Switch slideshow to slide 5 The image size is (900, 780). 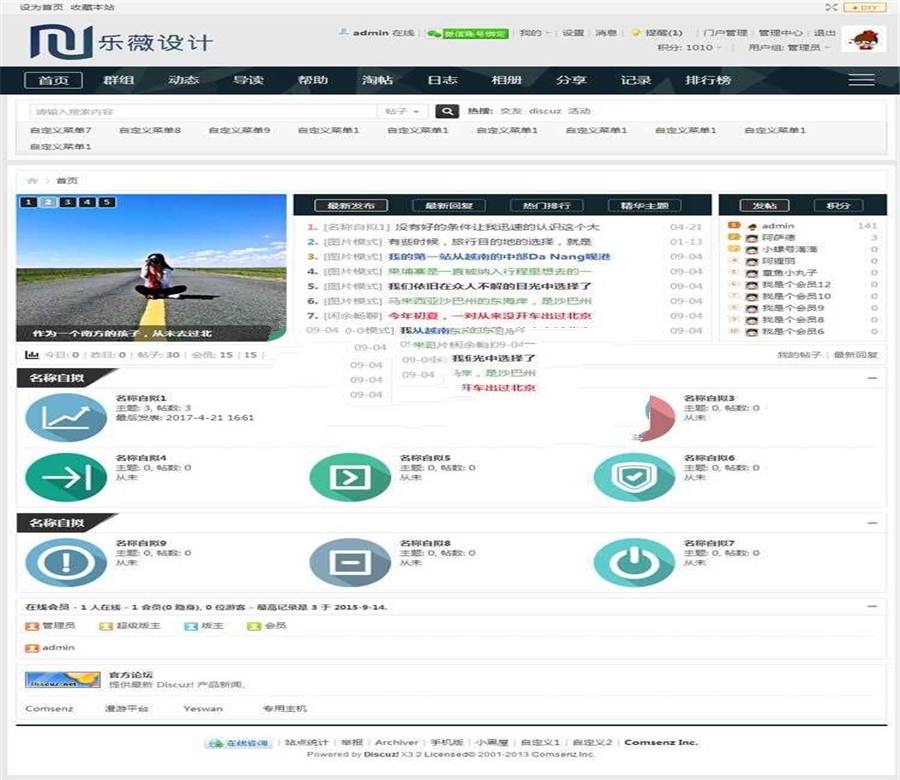tap(107, 202)
